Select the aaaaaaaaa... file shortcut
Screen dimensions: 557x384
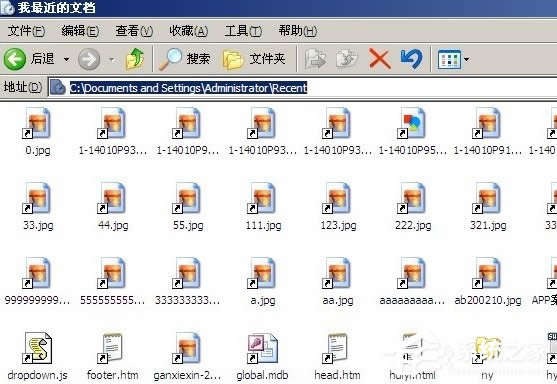click(412, 282)
